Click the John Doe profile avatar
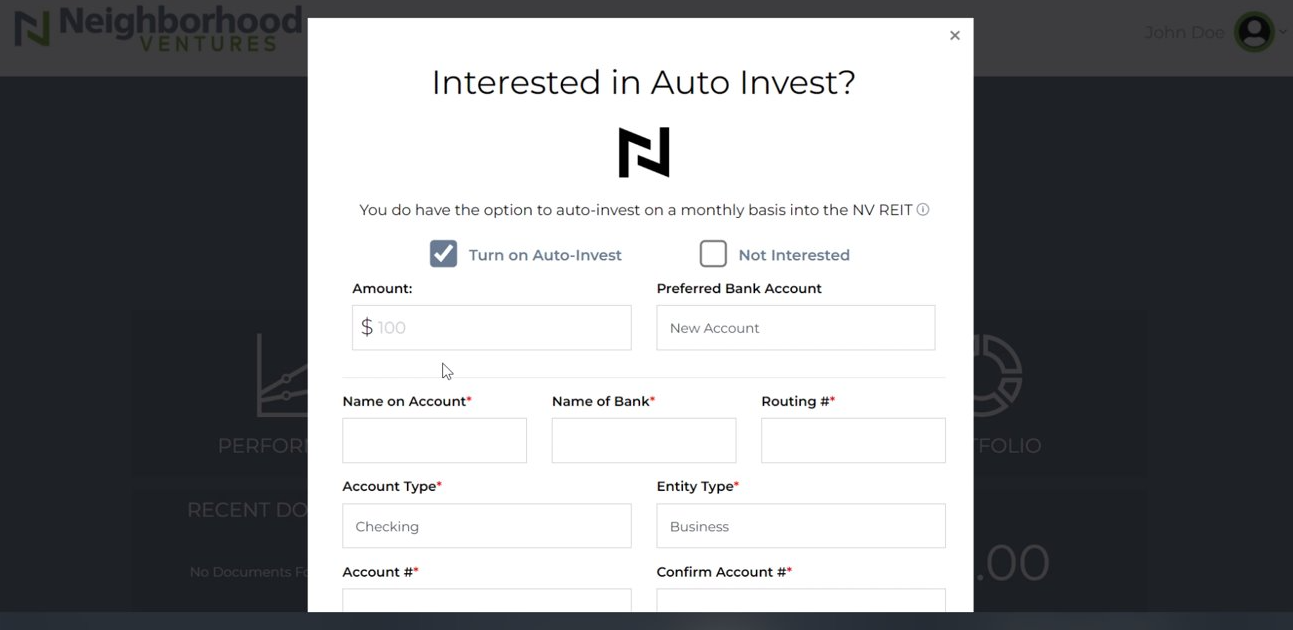Image resolution: width=1293 pixels, height=630 pixels. (1253, 33)
